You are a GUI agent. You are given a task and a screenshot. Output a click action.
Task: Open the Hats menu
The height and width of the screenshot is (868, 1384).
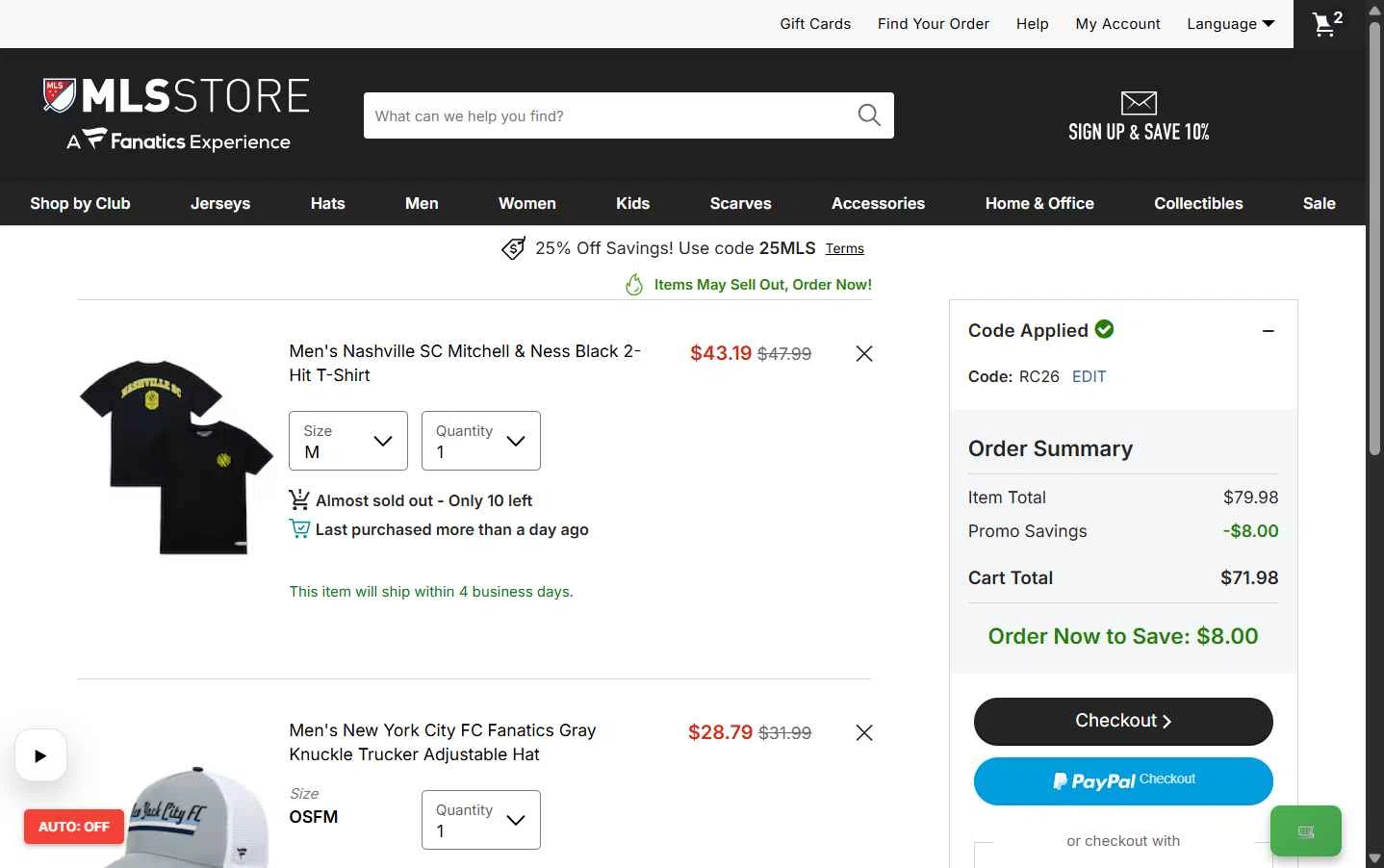pyautogui.click(x=328, y=203)
